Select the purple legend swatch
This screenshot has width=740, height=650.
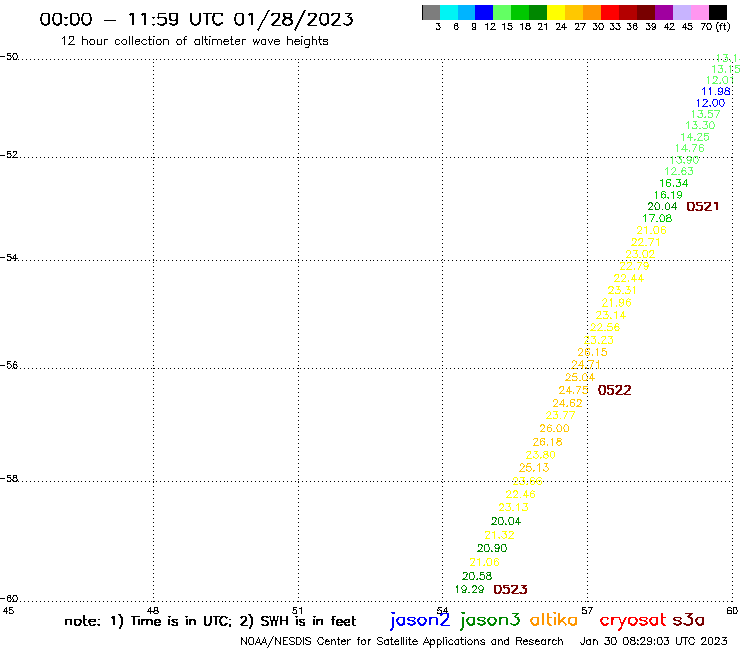tap(664, 12)
